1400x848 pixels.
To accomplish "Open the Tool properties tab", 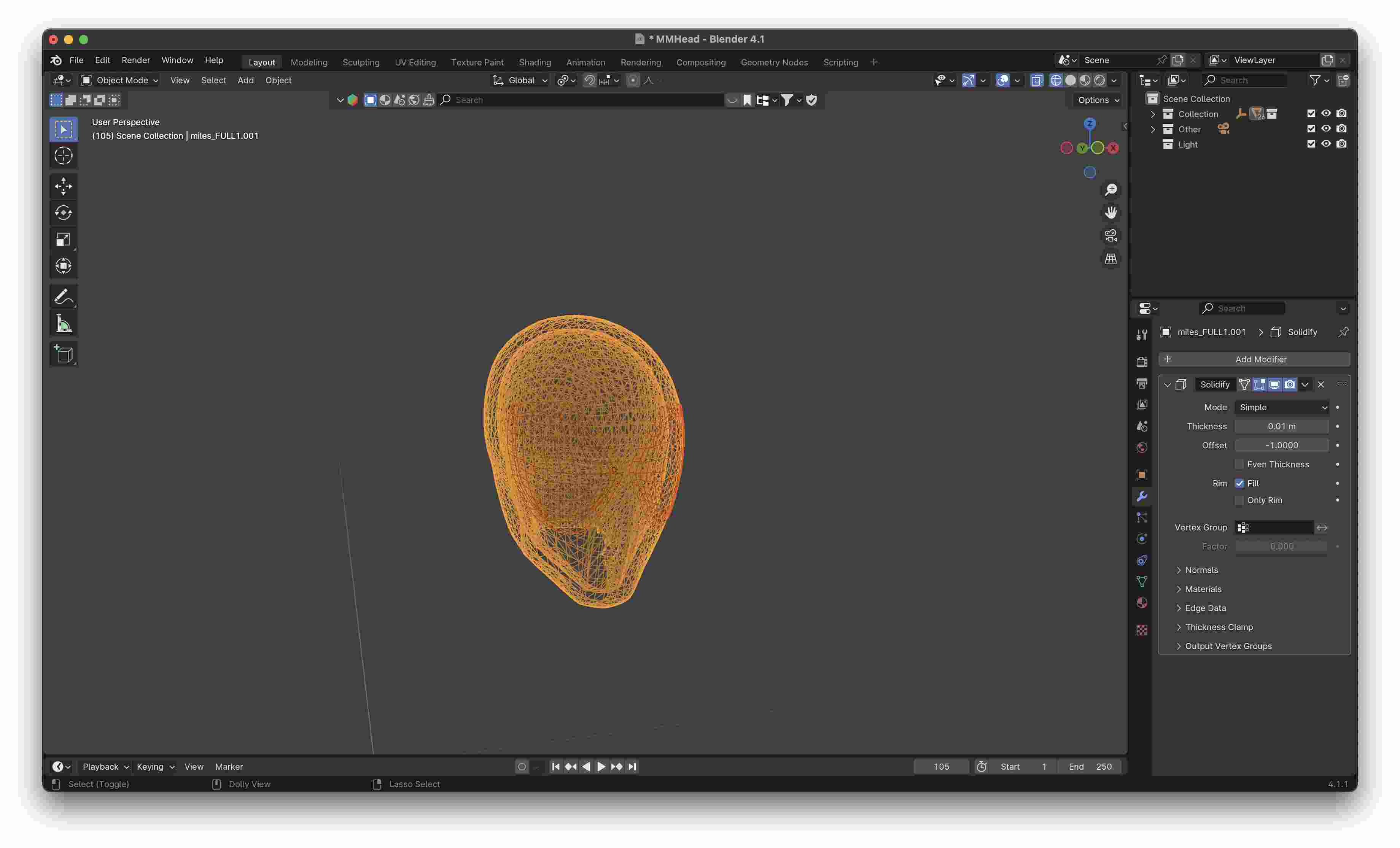I will pos(1142,335).
